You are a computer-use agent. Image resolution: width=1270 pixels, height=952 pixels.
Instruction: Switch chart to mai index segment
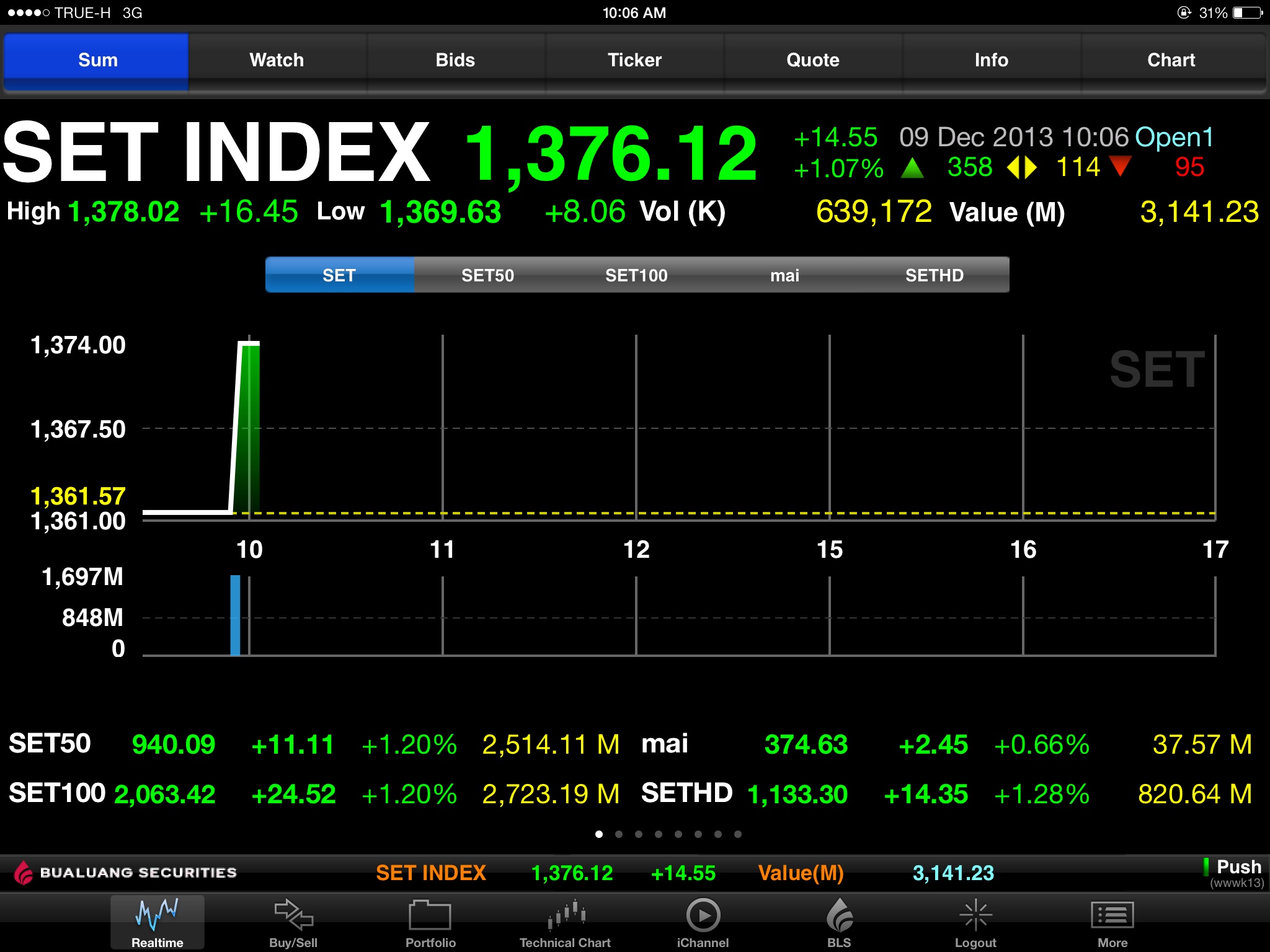click(784, 275)
